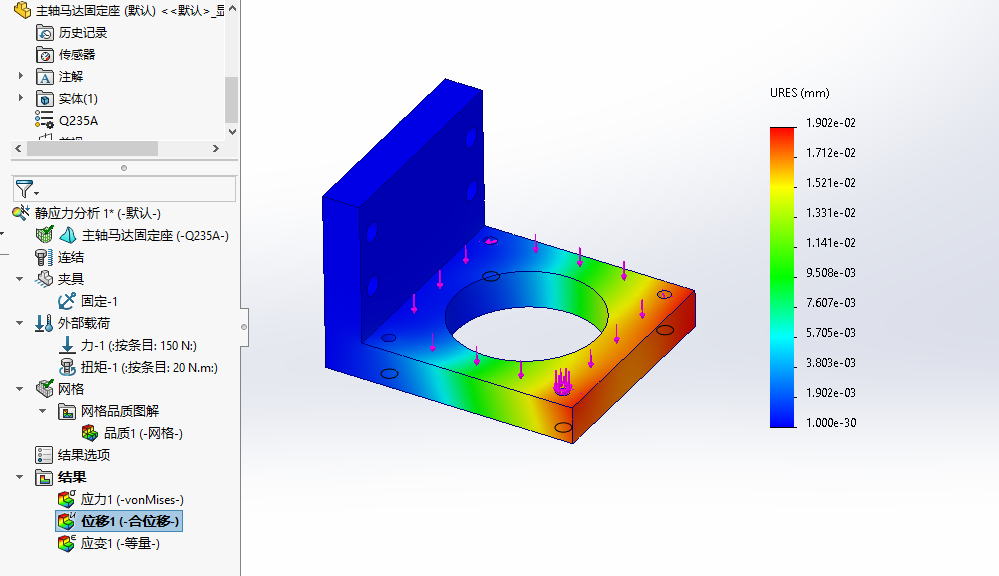Click the large circular hole in the base plate
This screenshot has width=999, height=576.
tap(527, 317)
